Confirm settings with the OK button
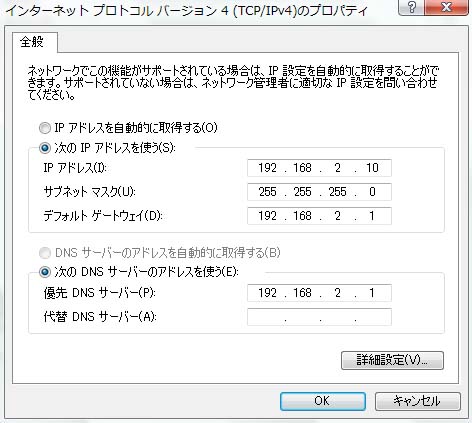Screen dimensions: 472x423 (323, 401)
